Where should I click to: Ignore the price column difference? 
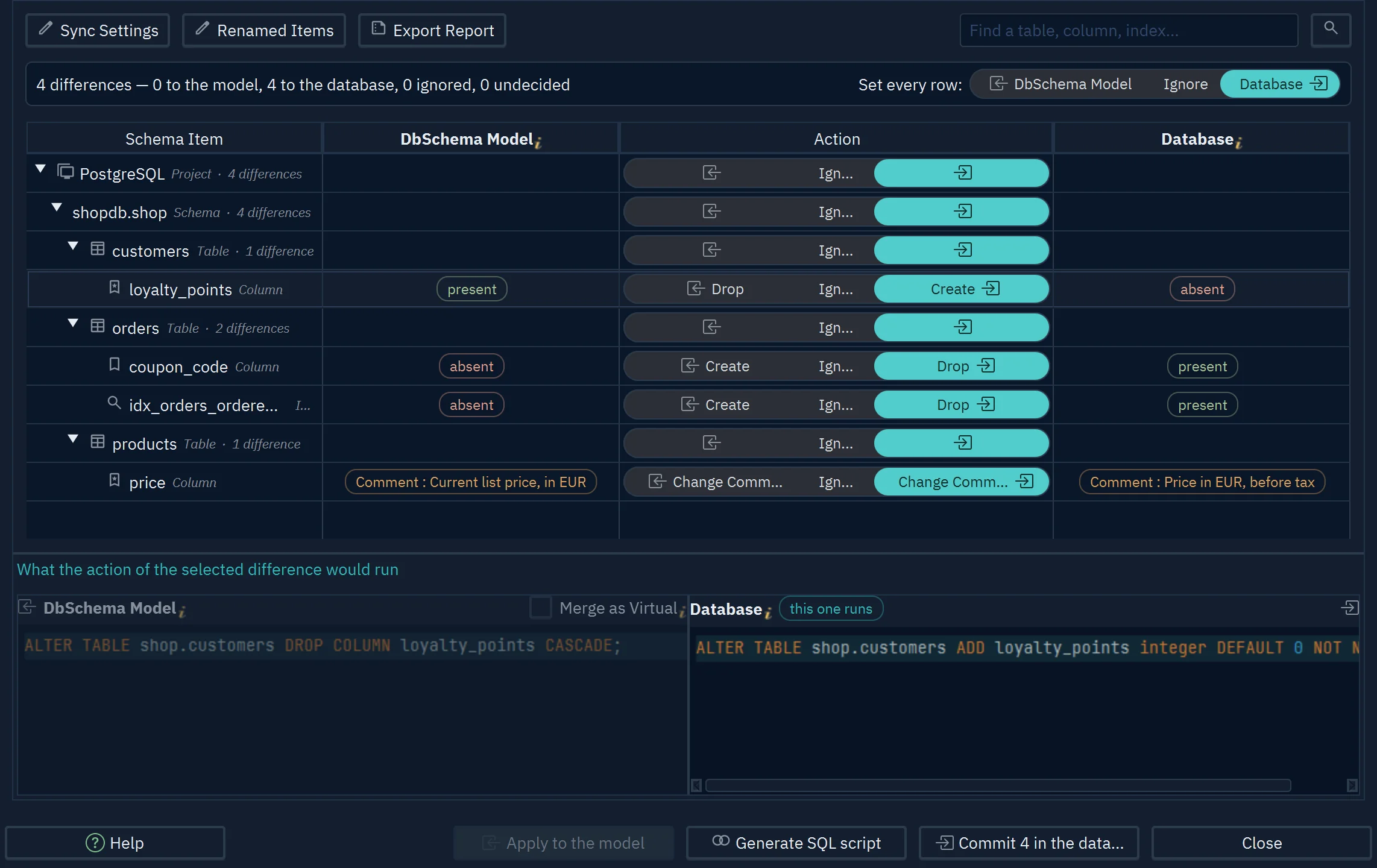pyautogui.click(x=836, y=482)
